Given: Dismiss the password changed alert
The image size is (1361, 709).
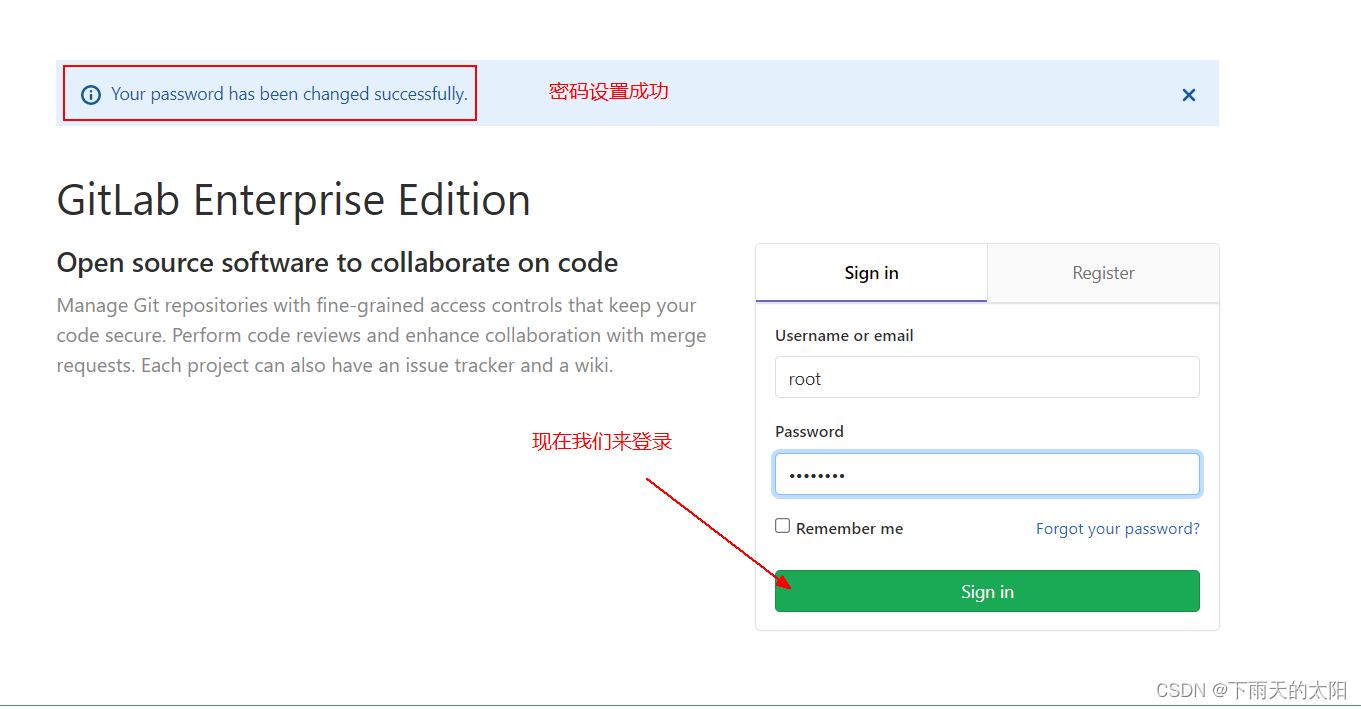Looking at the screenshot, I should (1189, 95).
